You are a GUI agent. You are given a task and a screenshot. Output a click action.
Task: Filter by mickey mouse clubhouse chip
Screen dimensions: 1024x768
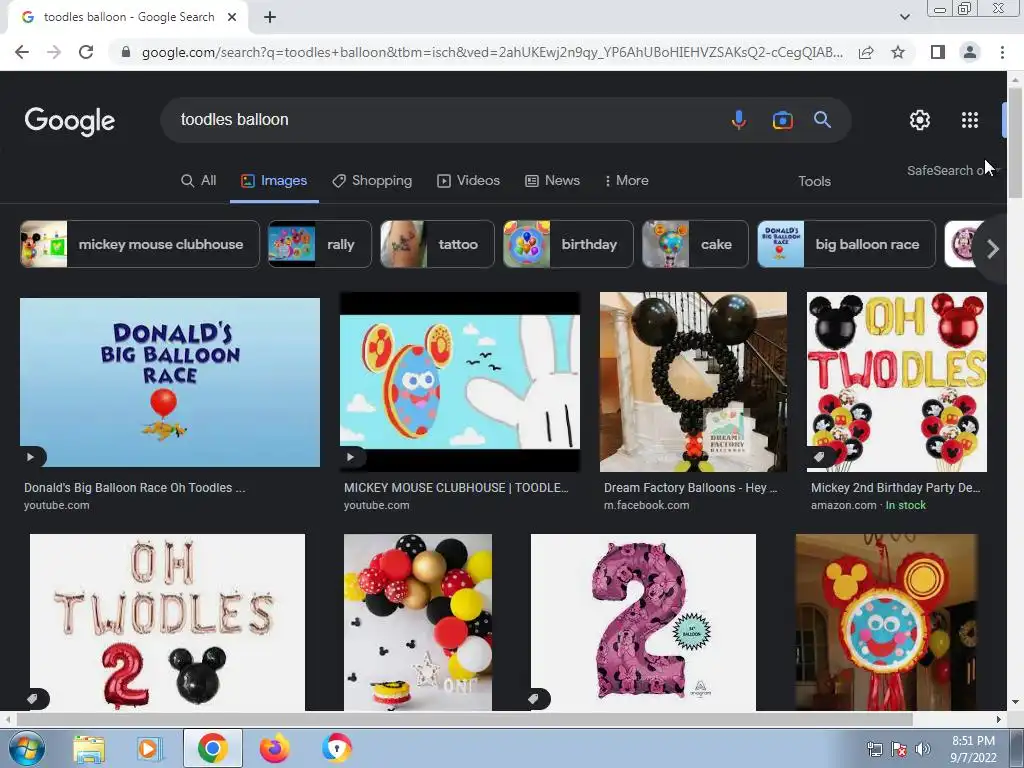[x=140, y=244]
